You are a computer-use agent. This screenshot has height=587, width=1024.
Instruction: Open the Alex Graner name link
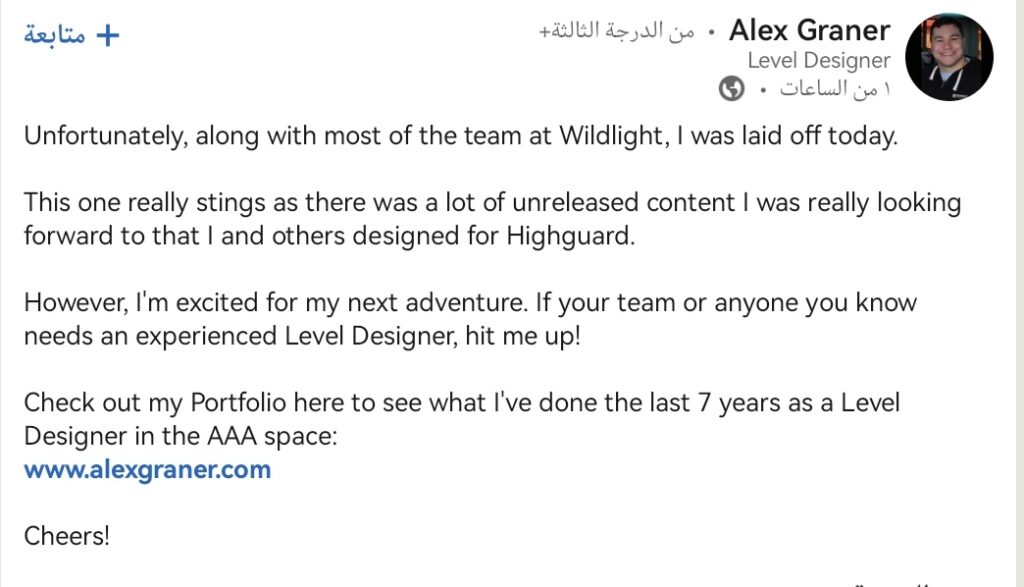pyautogui.click(x=809, y=31)
